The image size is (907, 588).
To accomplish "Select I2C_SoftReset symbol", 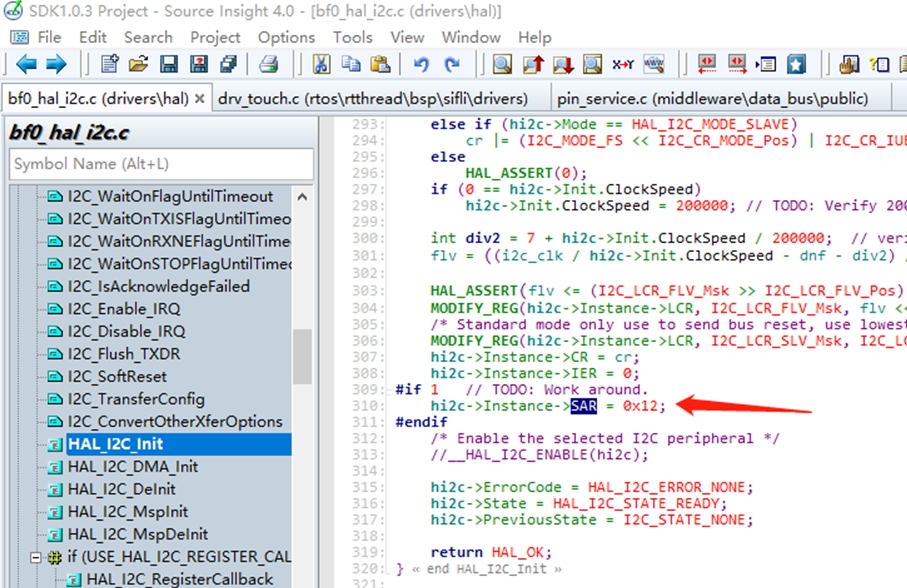I will 117,376.
